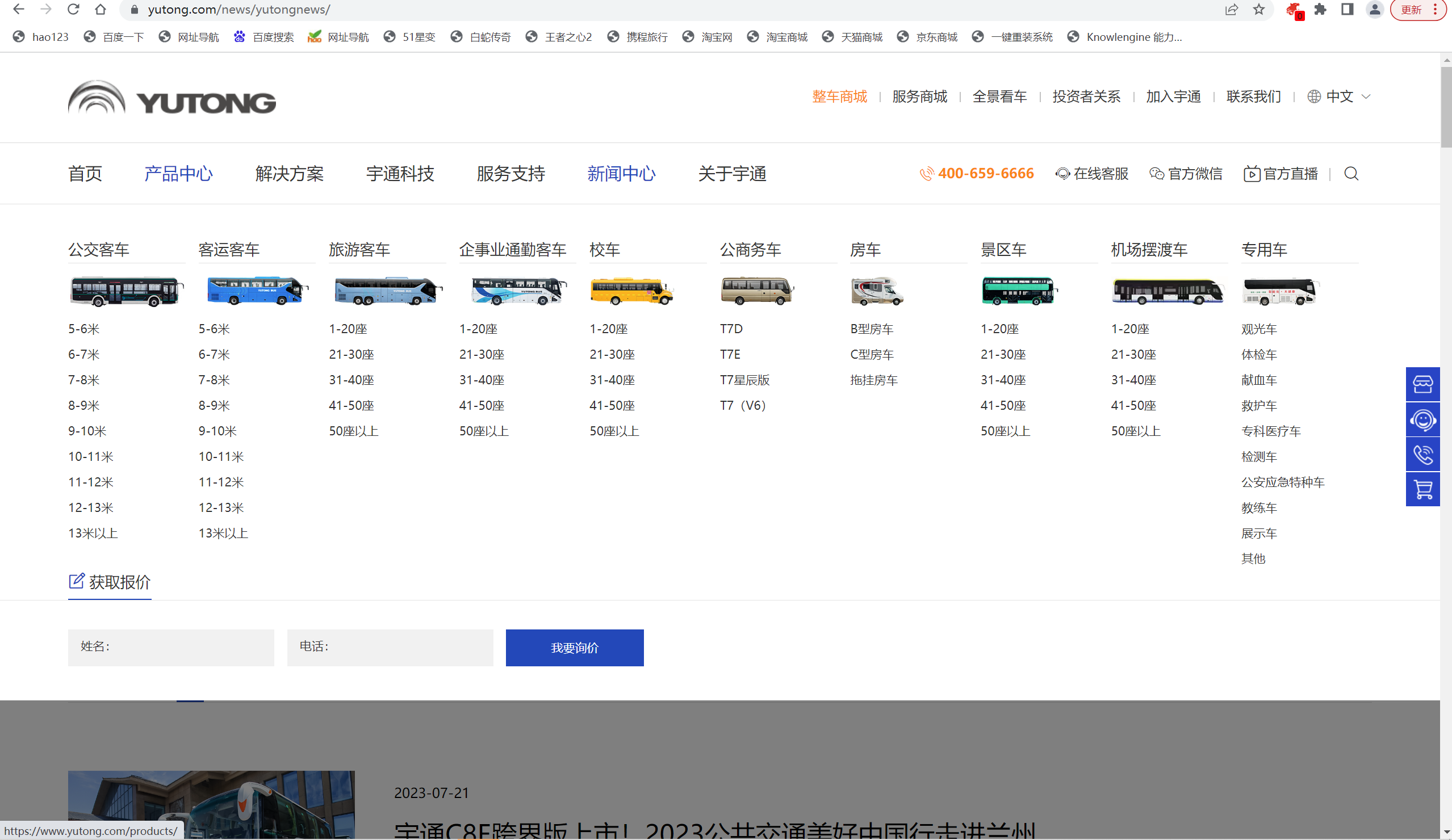The image size is (1452, 840).
Task: Click the blue 客运客车 coach image
Action: click(x=258, y=291)
